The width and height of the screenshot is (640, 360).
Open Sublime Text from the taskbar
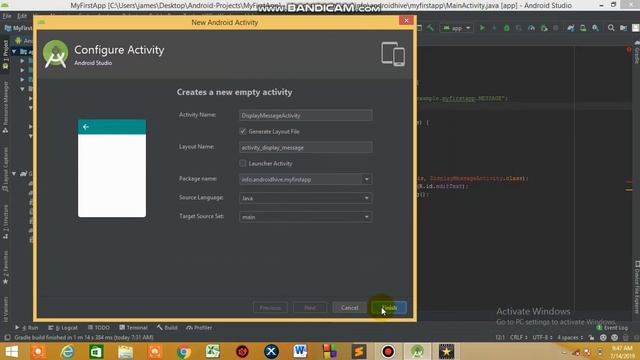359,351
